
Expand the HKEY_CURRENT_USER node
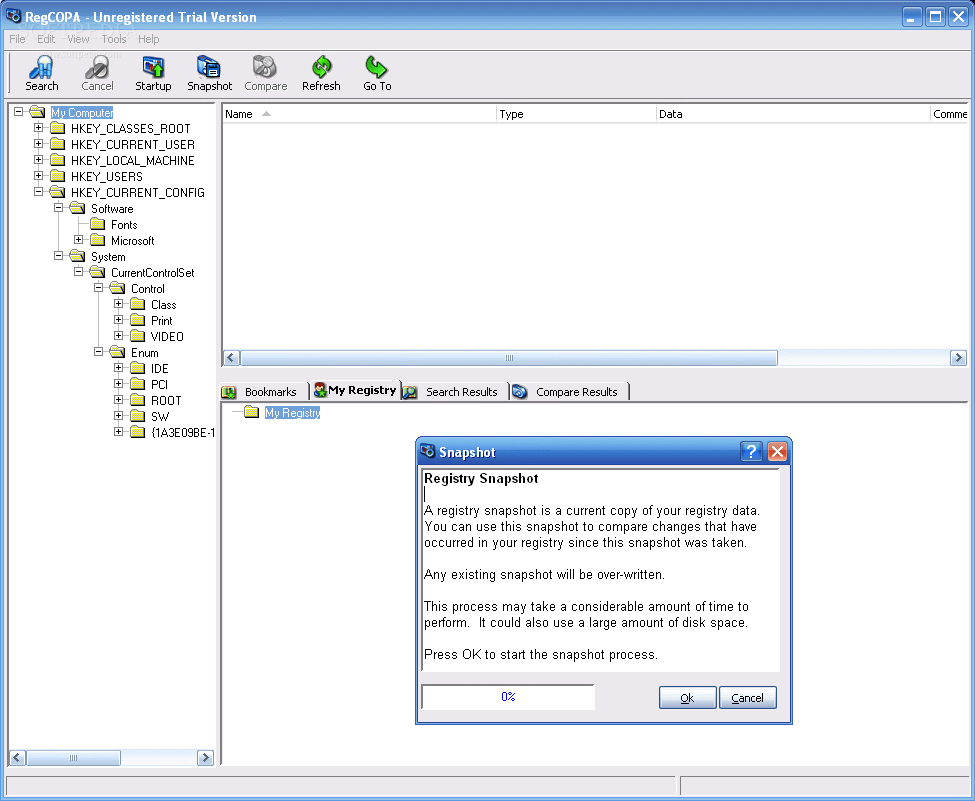pos(39,144)
